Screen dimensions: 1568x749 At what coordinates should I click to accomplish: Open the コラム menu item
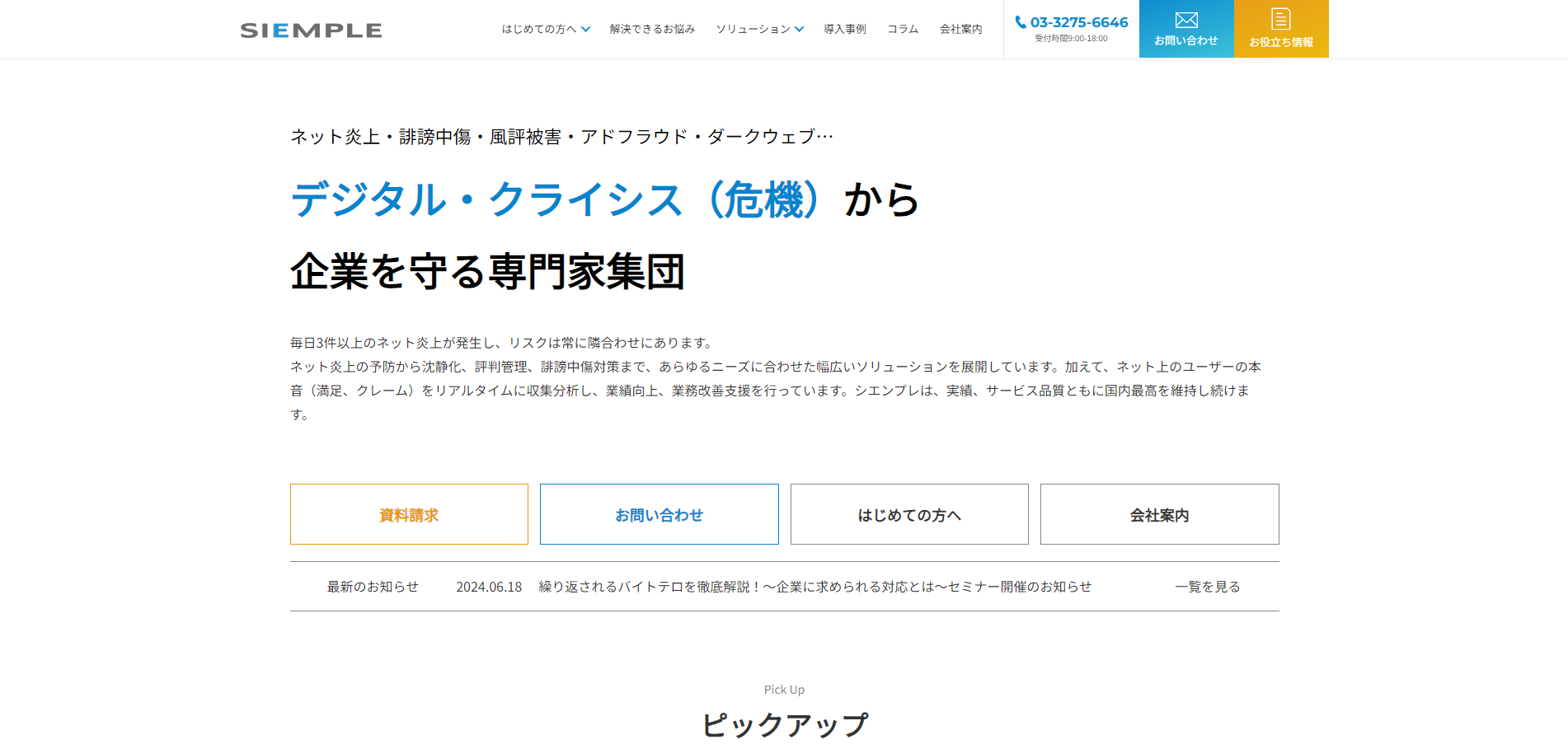tap(903, 29)
